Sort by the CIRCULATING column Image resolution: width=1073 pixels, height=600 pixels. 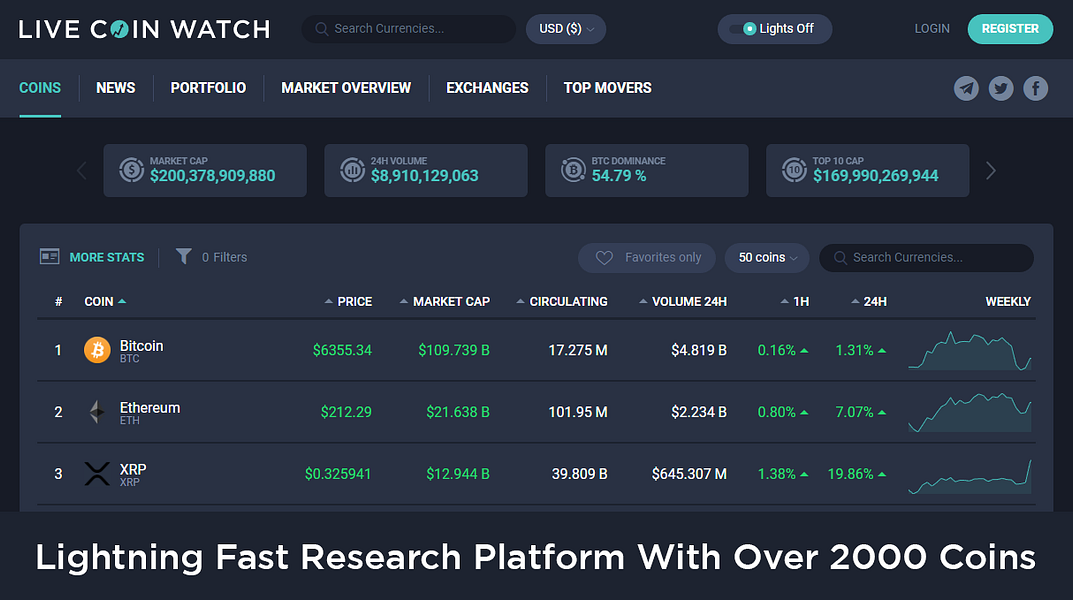pyautogui.click(x=562, y=302)
